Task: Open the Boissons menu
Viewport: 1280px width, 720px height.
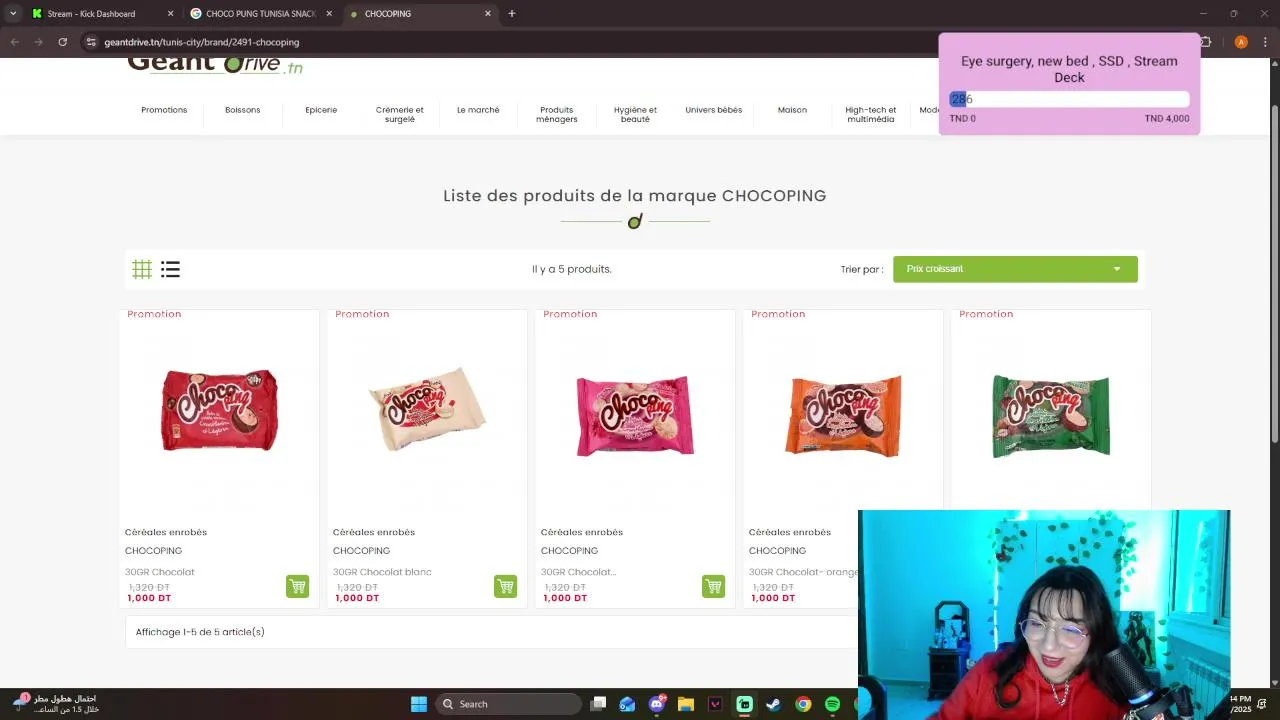Action: coord(243,110)
